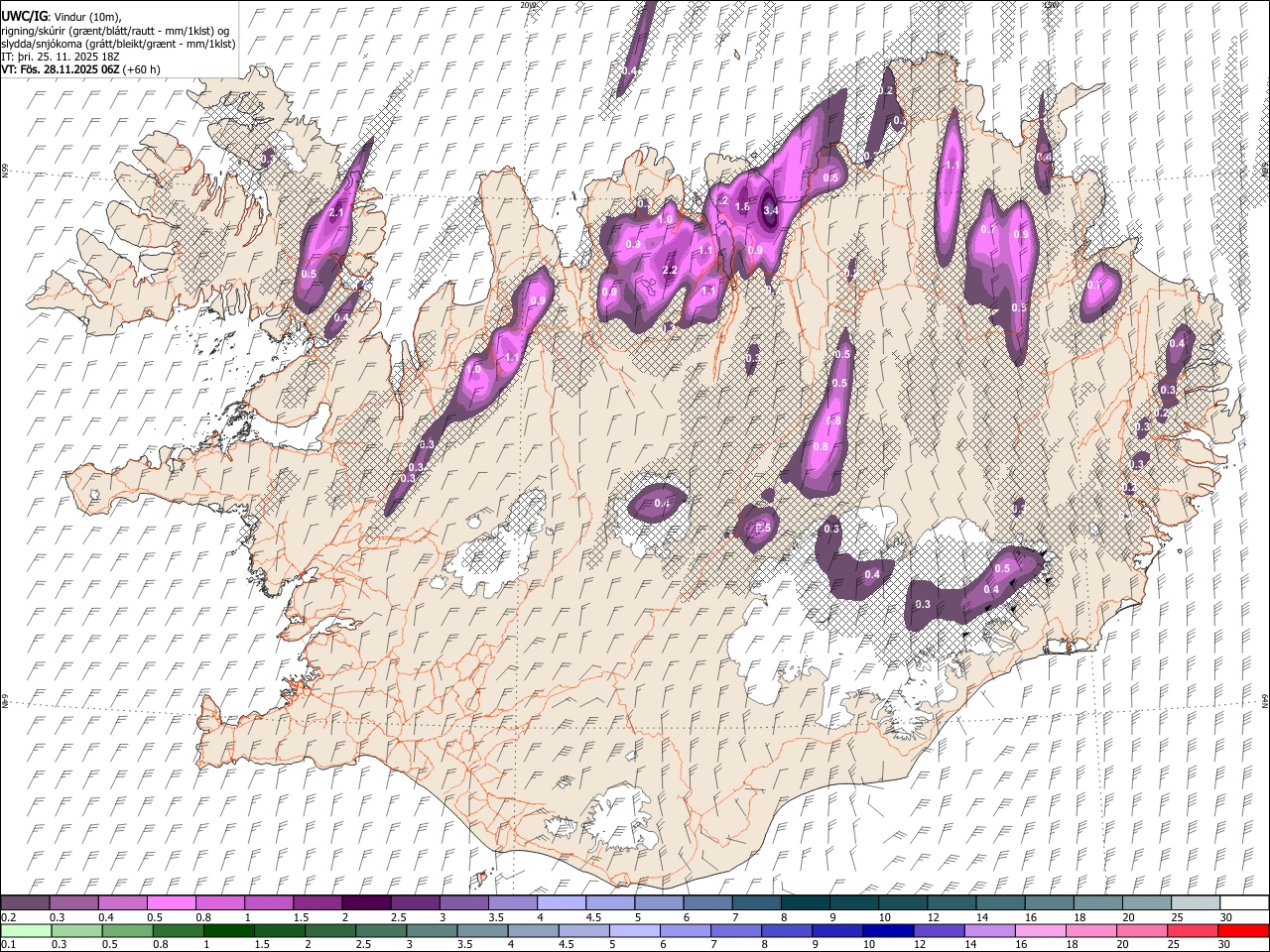Image resolution: width=1270 pixels, height=952 pixels.
Task: Pick the snow legend swatch between 0.5 and 0.8
Action: (171, 902)
